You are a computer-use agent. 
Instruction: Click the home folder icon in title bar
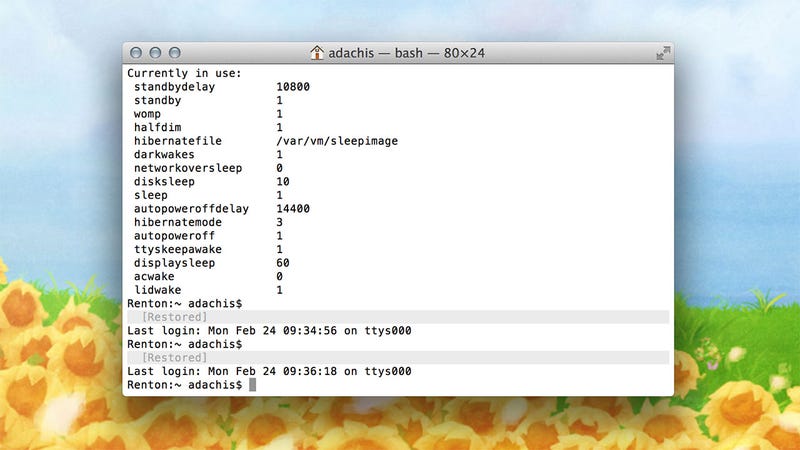point(317,53)
